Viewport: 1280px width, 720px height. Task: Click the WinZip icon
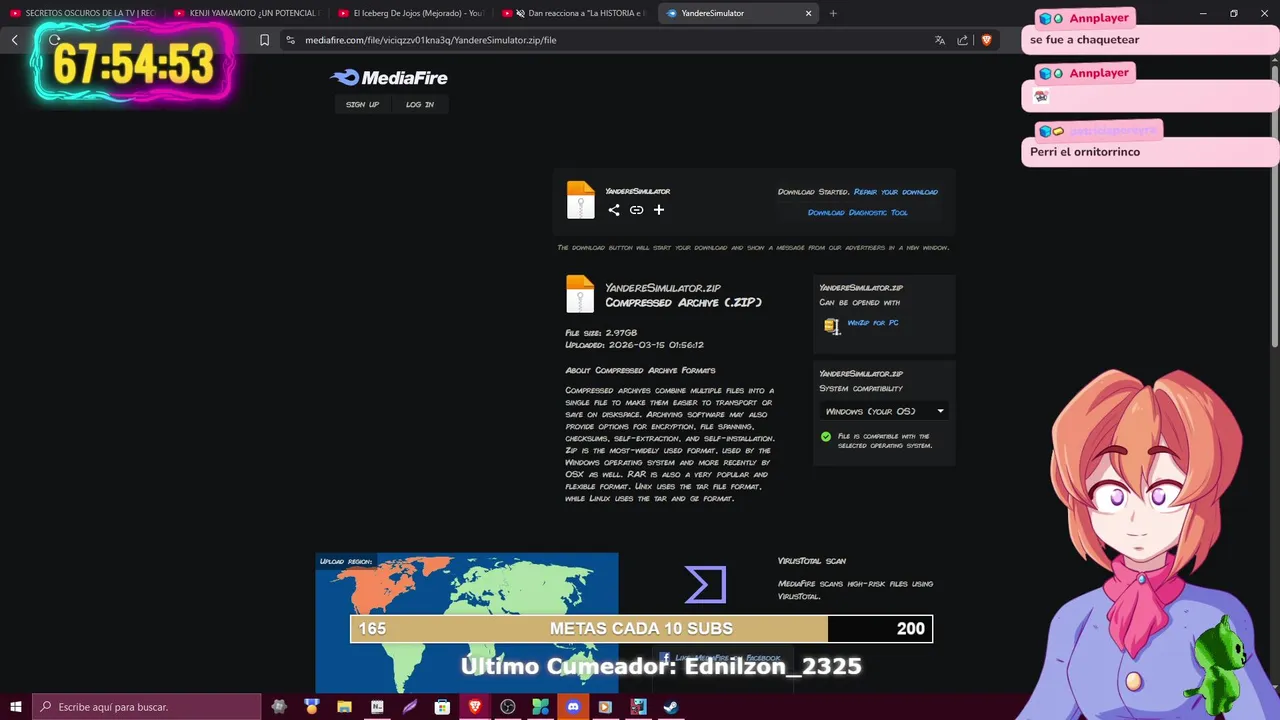(832, 325)
